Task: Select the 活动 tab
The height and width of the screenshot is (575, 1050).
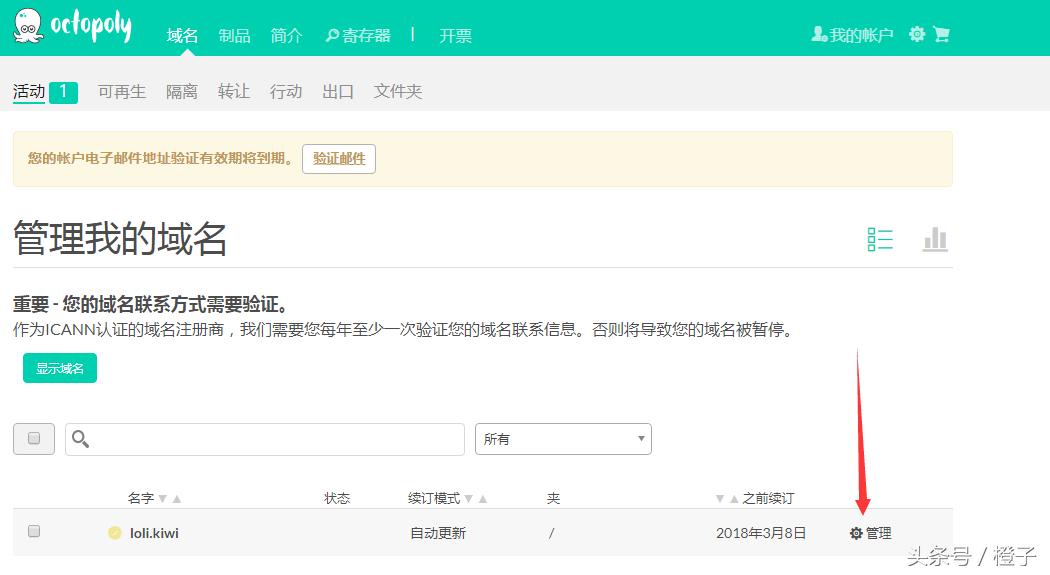Action: click(29, 92)
